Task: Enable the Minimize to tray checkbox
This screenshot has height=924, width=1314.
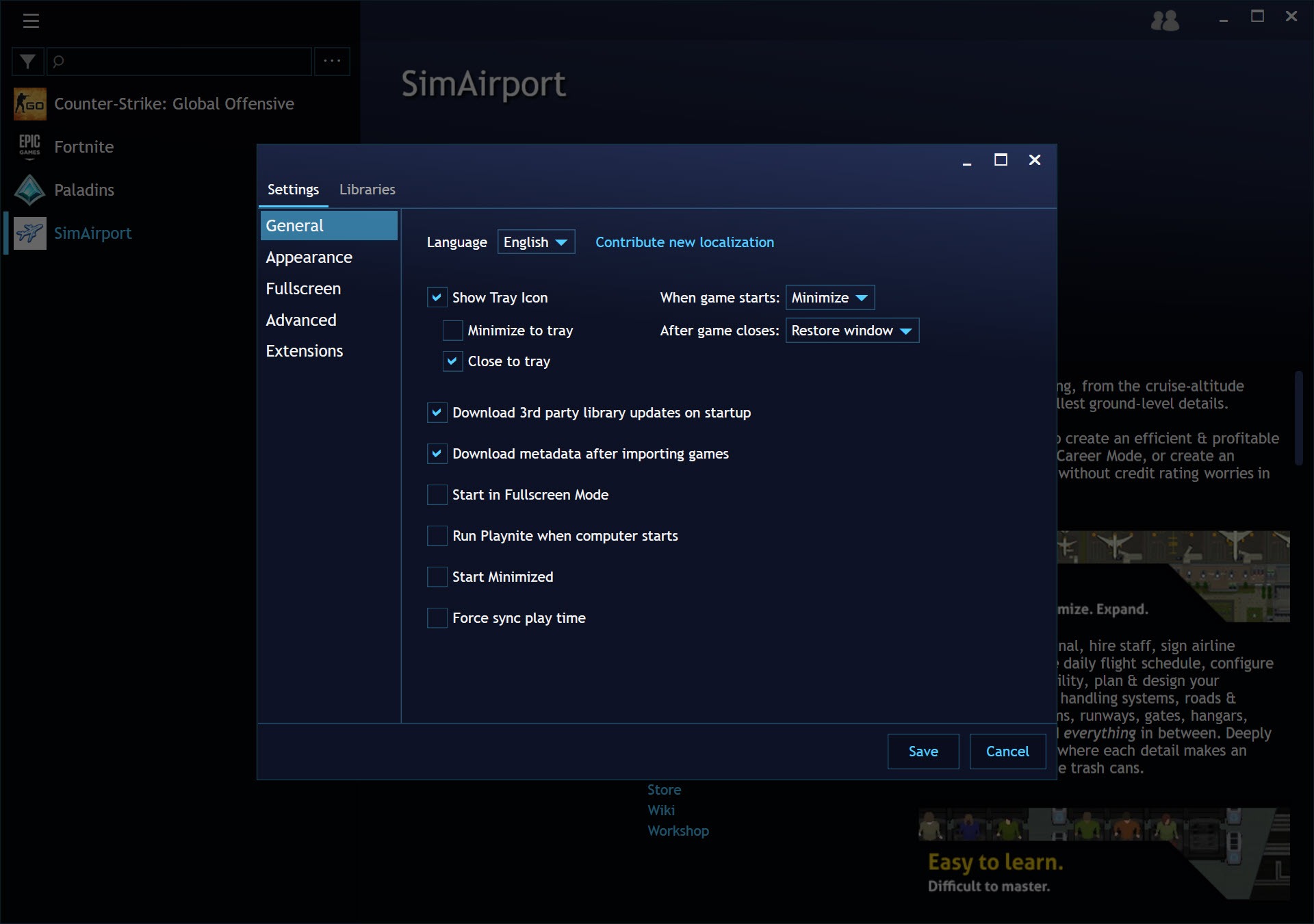Action: pyautogui.click(x=452, y=331)
